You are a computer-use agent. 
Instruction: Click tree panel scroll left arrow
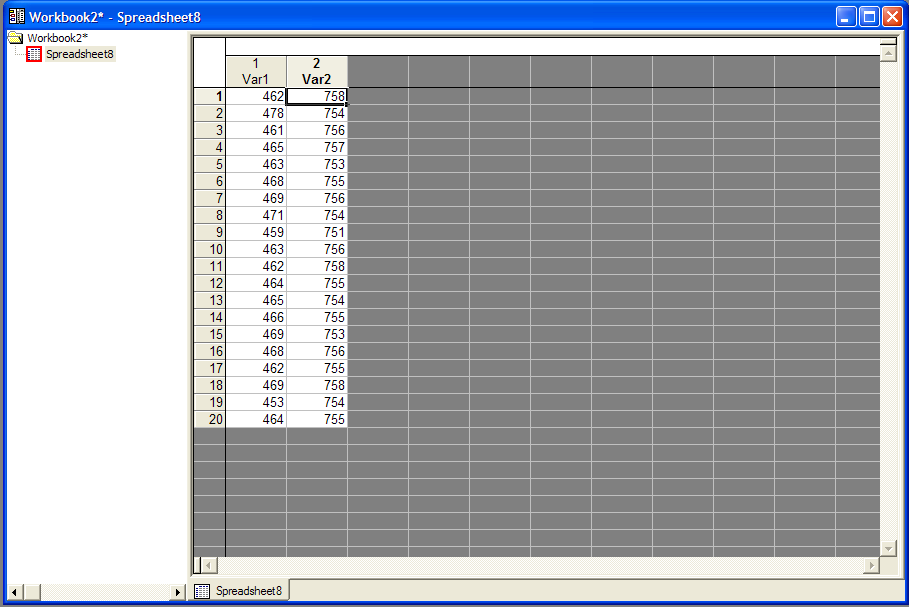click(x=14, y=592)
